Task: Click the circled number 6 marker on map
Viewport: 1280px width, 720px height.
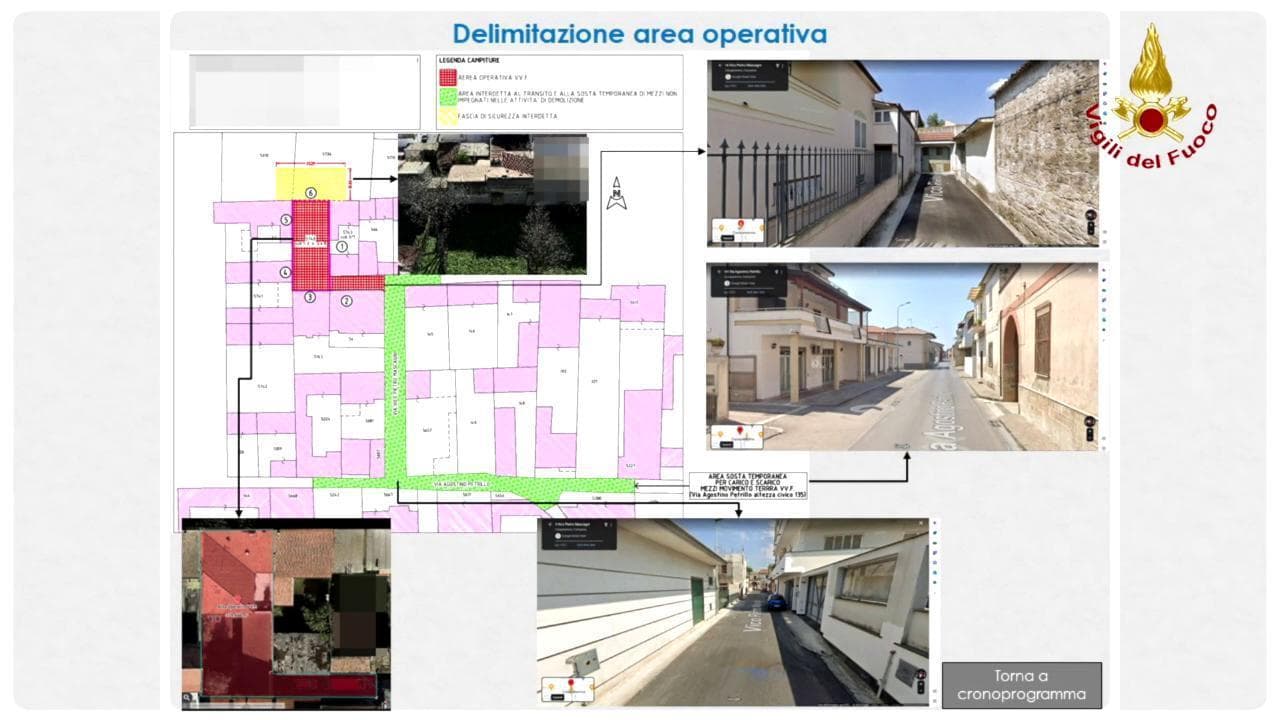Action: tap(311, 193)
